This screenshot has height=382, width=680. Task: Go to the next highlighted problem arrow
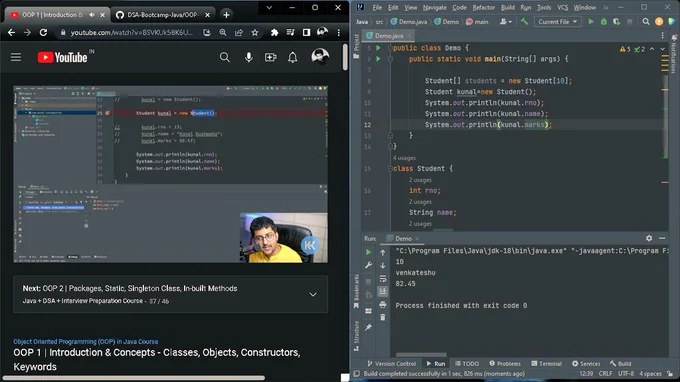click(662, 49)
